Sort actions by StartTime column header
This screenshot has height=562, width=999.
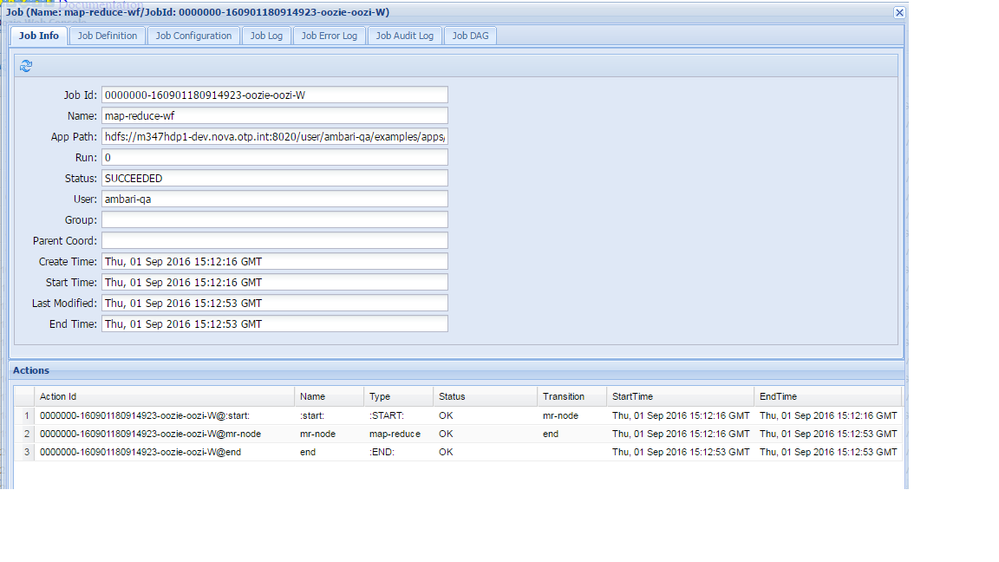click(680, 396)
